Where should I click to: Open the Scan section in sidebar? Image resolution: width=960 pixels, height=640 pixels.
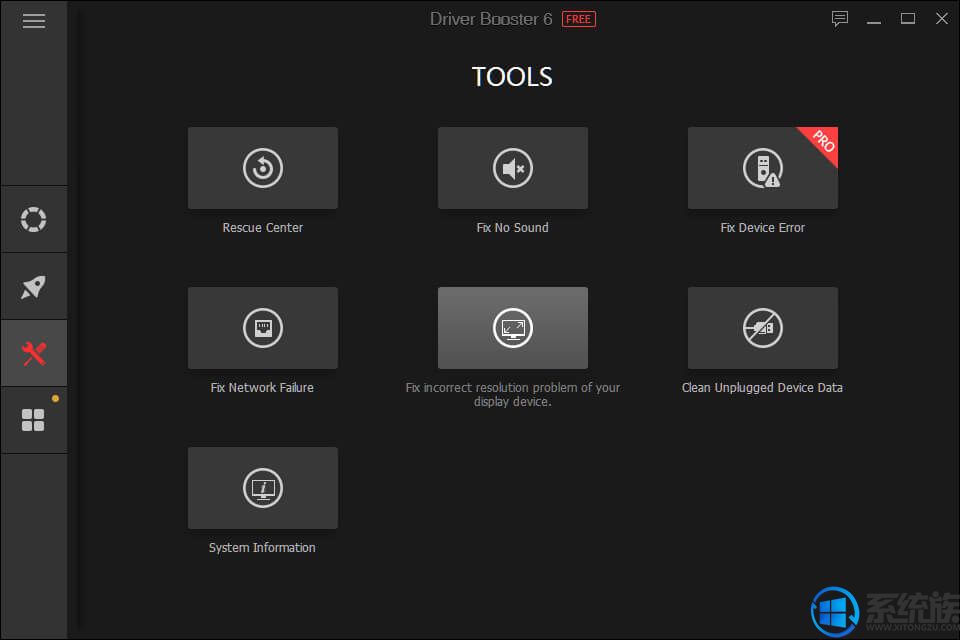(x=34, y=219)
